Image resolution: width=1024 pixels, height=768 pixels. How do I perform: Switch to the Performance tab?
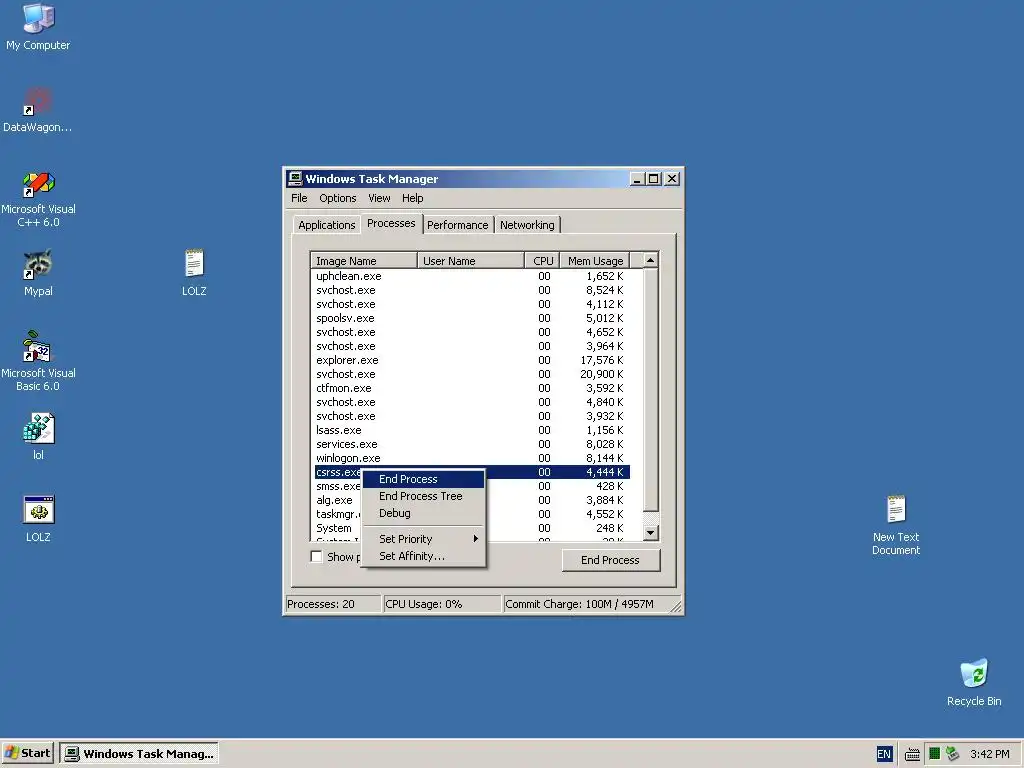pyautogui.click(x=457, y=225)
